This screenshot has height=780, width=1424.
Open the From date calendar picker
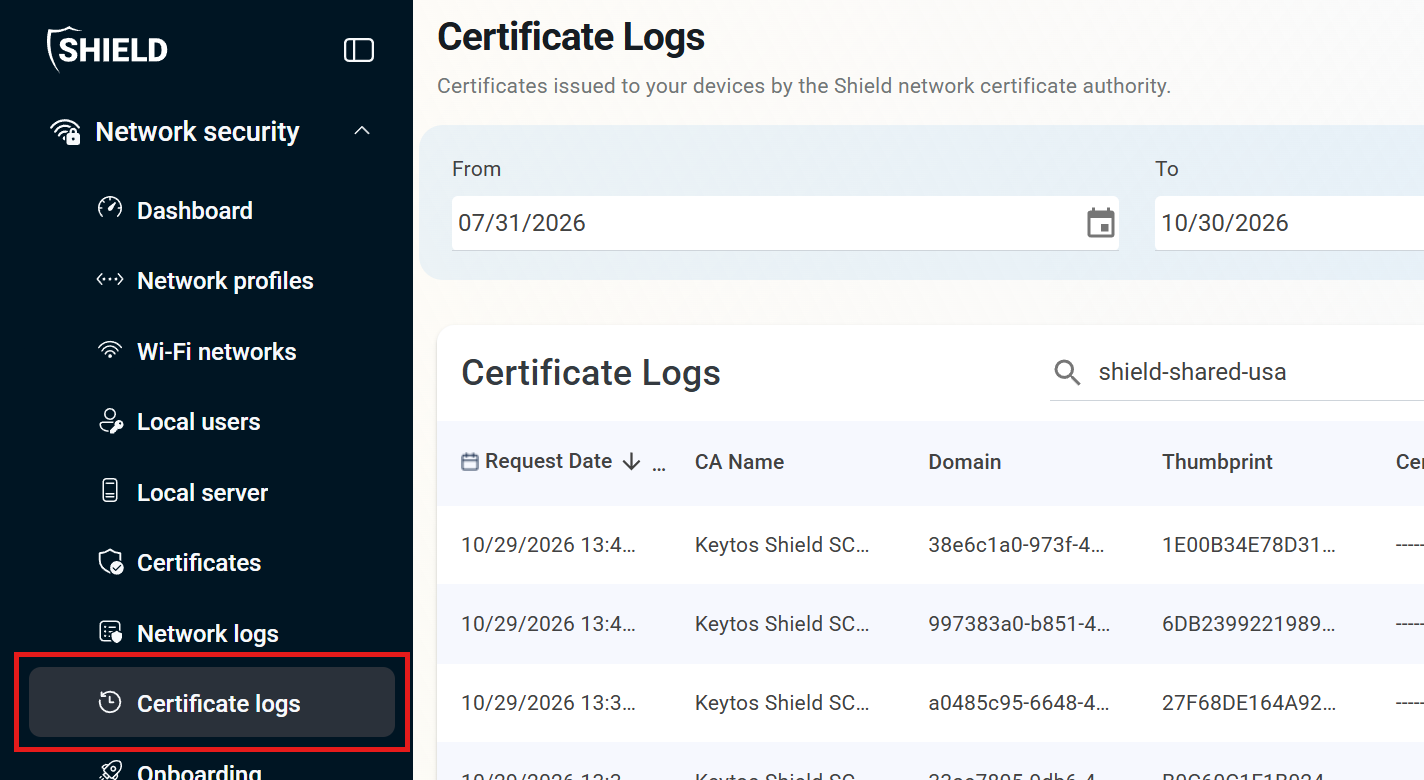[1101, 223]
